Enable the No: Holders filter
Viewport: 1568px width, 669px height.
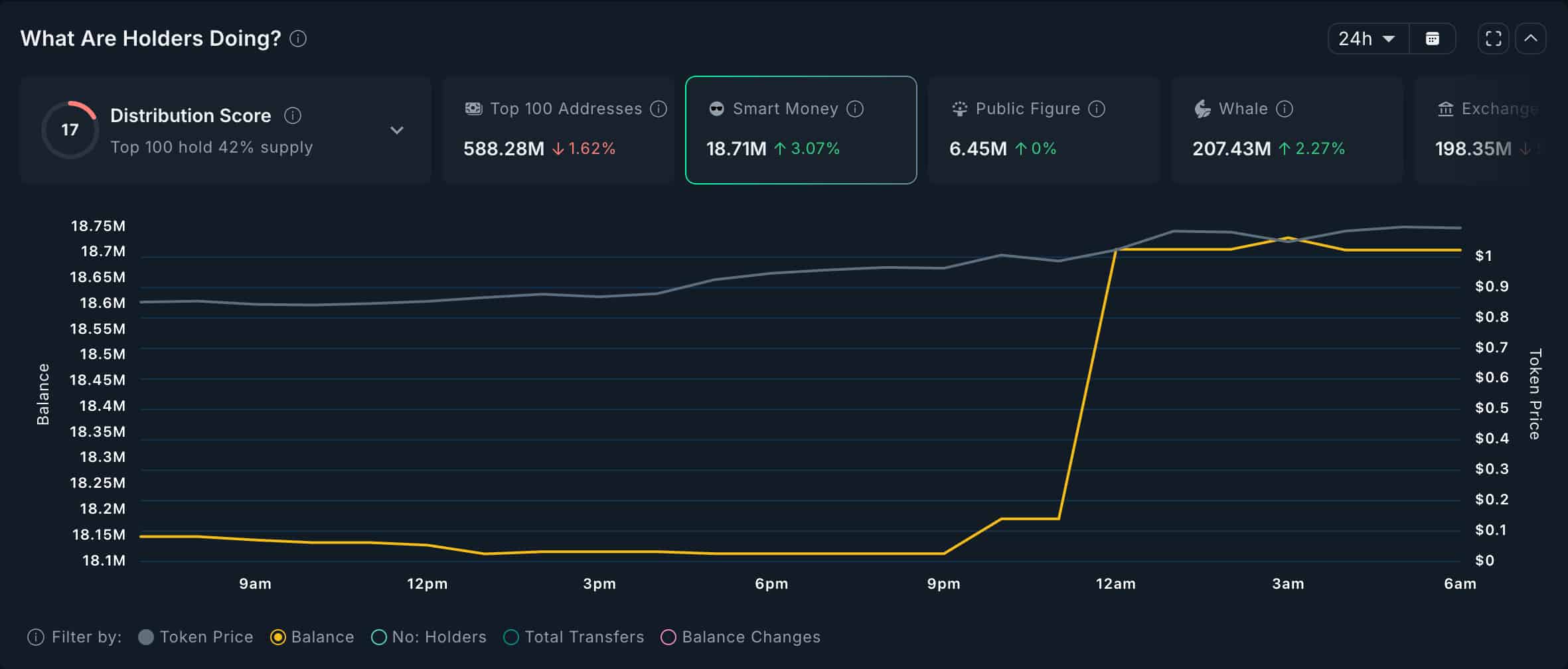(x=379, y=636)
